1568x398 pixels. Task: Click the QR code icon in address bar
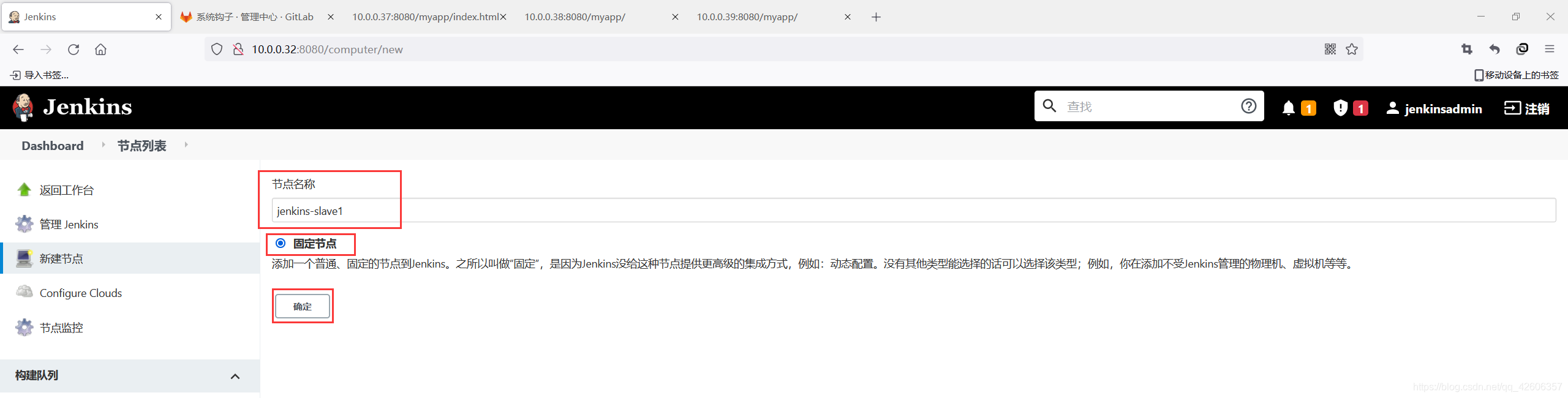(x=1330, y=50)
